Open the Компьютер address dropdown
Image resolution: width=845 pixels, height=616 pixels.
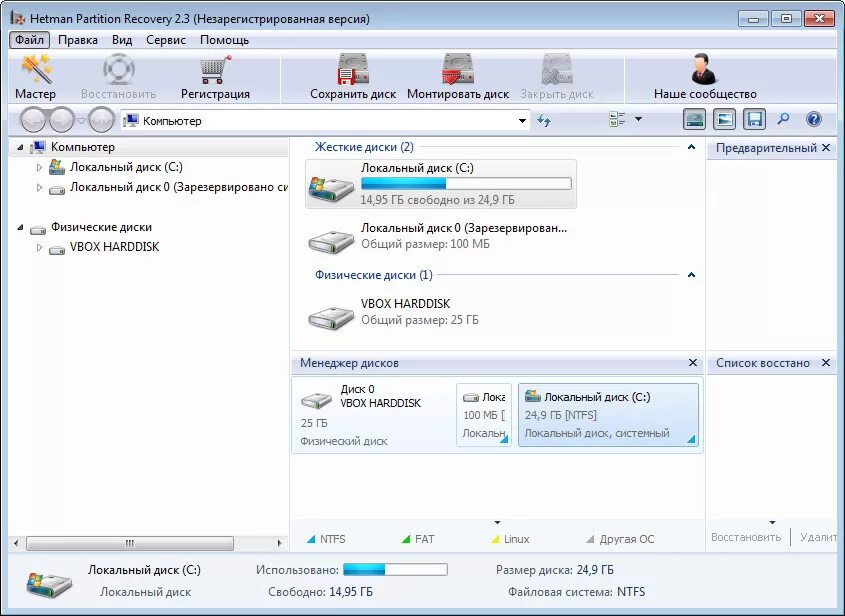[x=522, y=121]
